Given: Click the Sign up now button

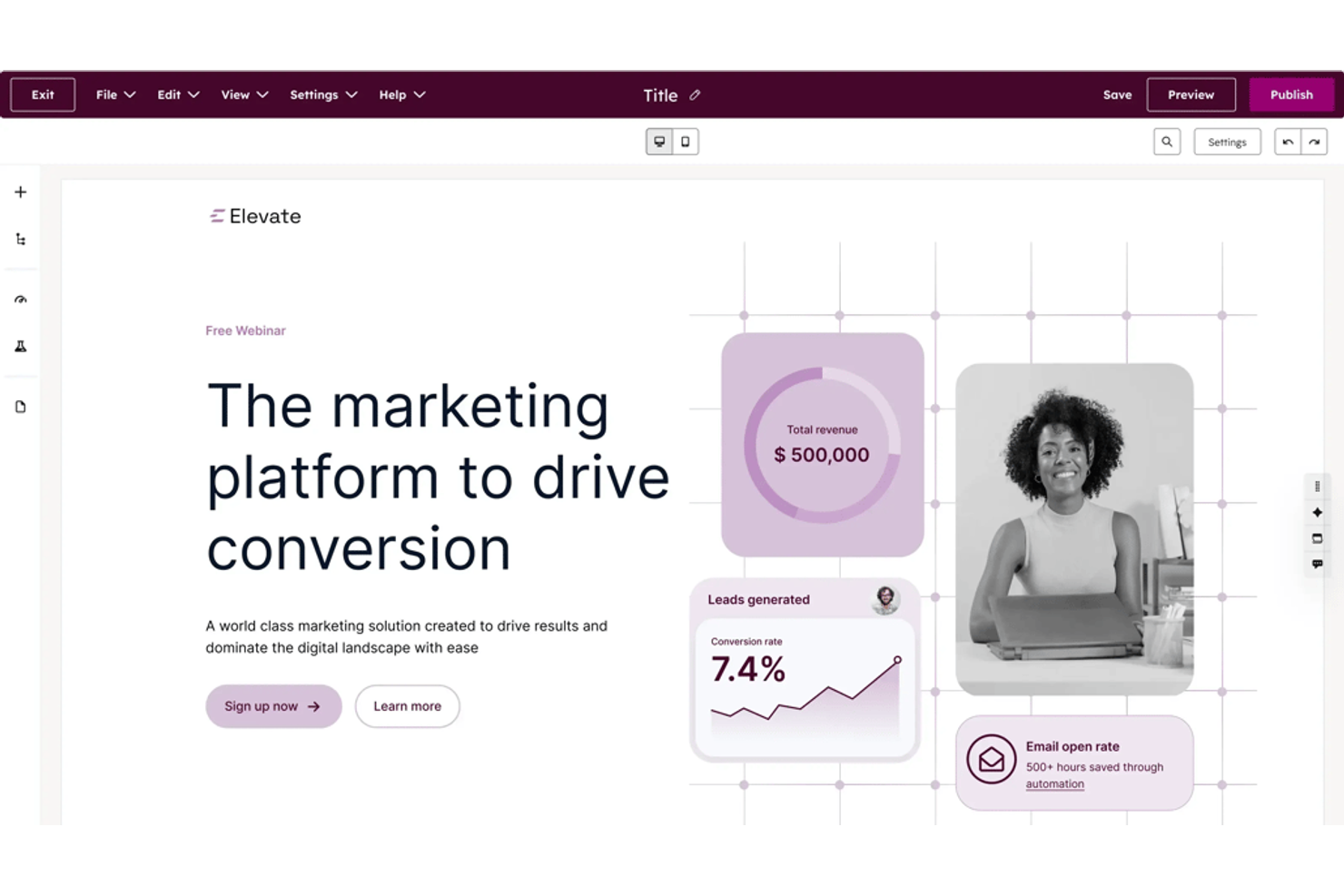Looking at the screenshot, I should (x=272, y=706).
